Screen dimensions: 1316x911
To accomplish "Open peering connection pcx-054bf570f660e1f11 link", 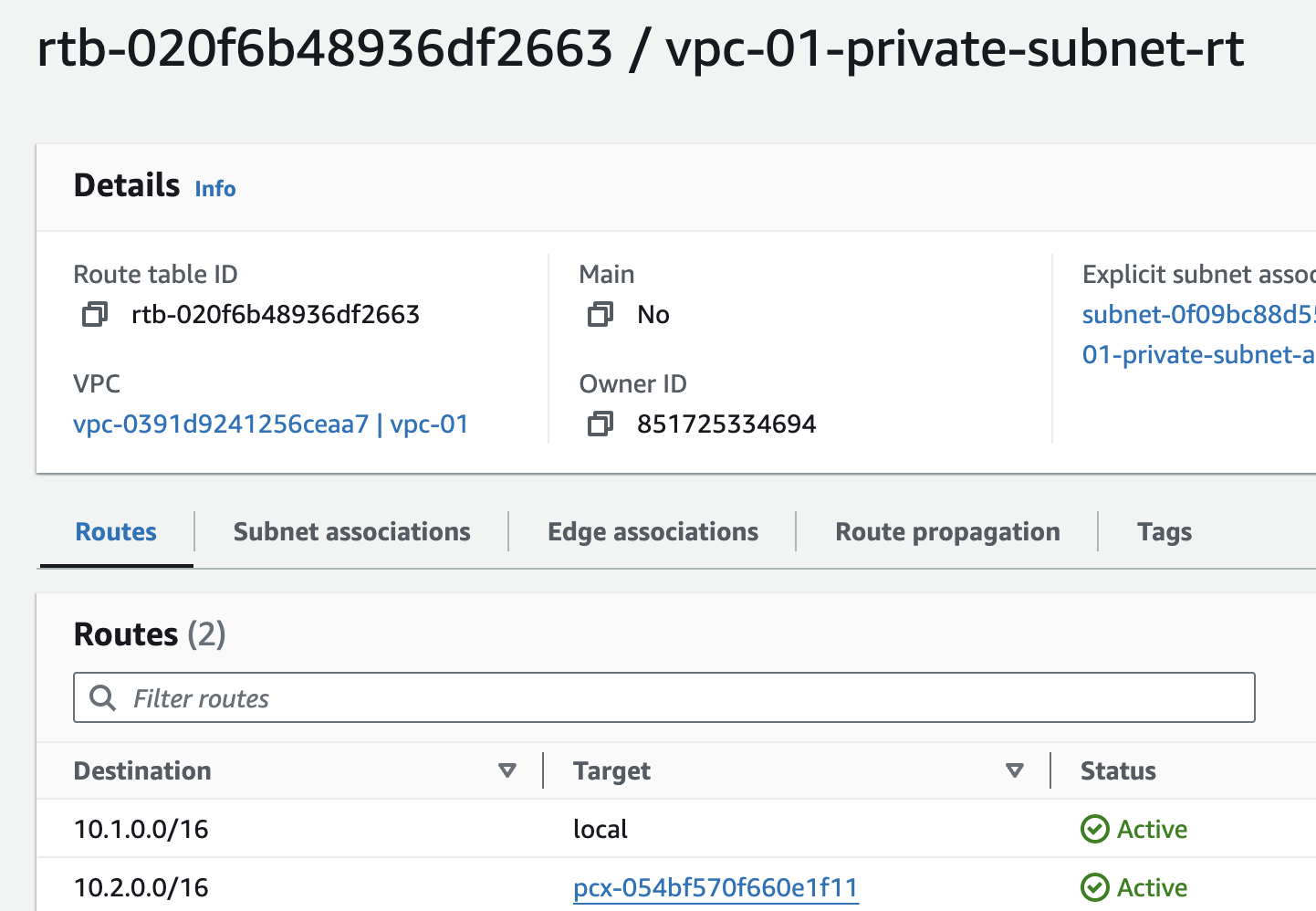I will click(715, 887).
